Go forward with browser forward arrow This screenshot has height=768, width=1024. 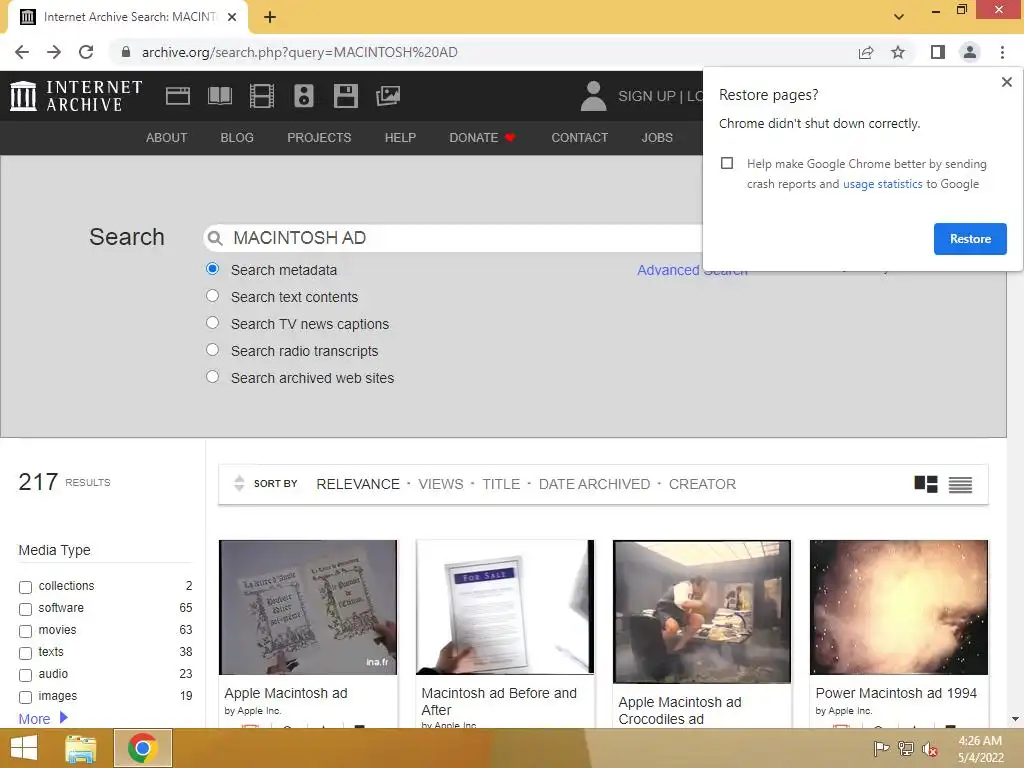click(x=54, y=52)
